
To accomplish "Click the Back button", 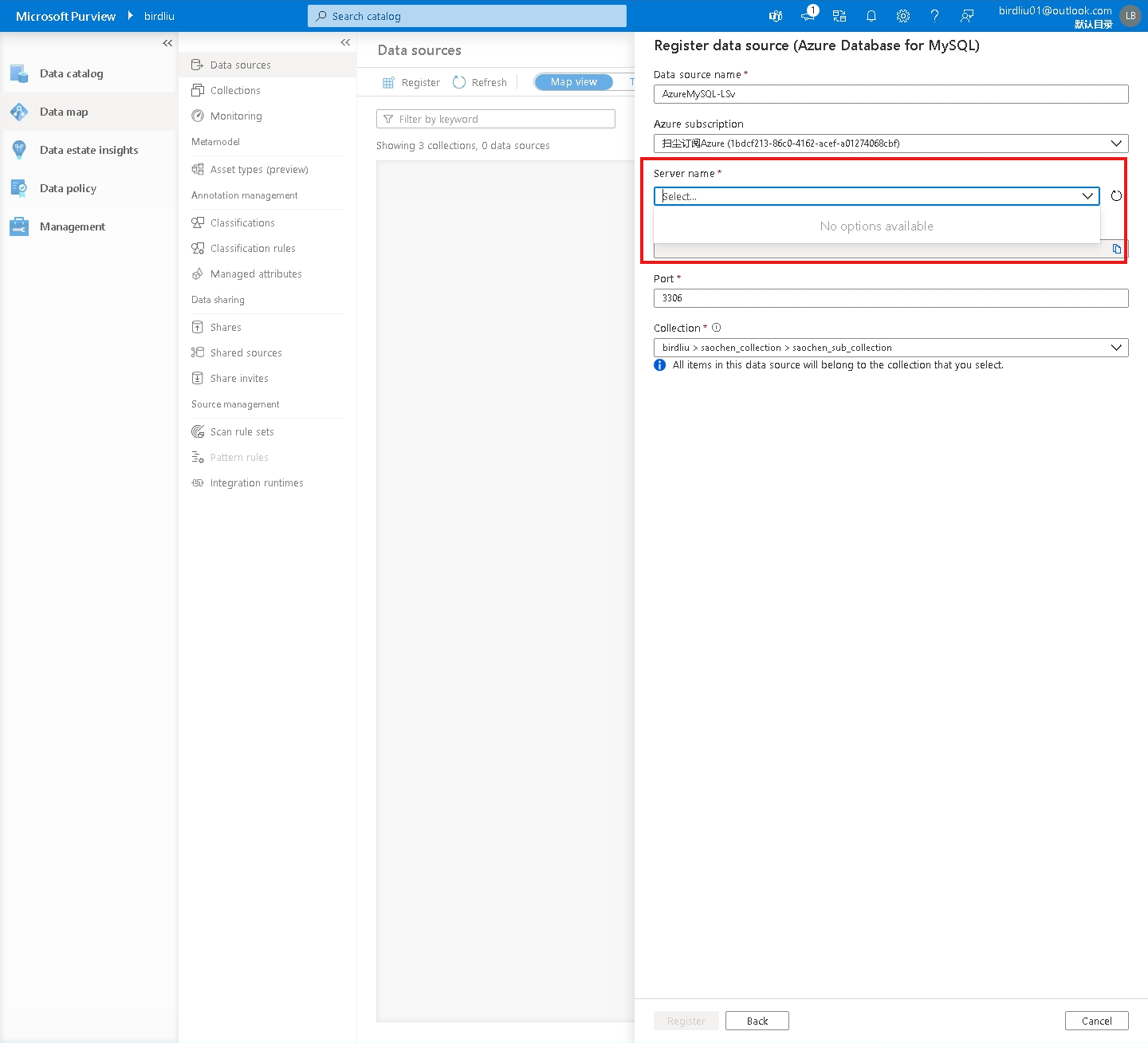I will point(757,1020).
